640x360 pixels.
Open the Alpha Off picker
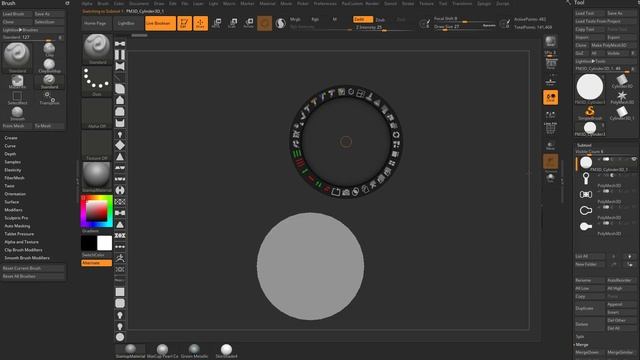tap(97, 114)
